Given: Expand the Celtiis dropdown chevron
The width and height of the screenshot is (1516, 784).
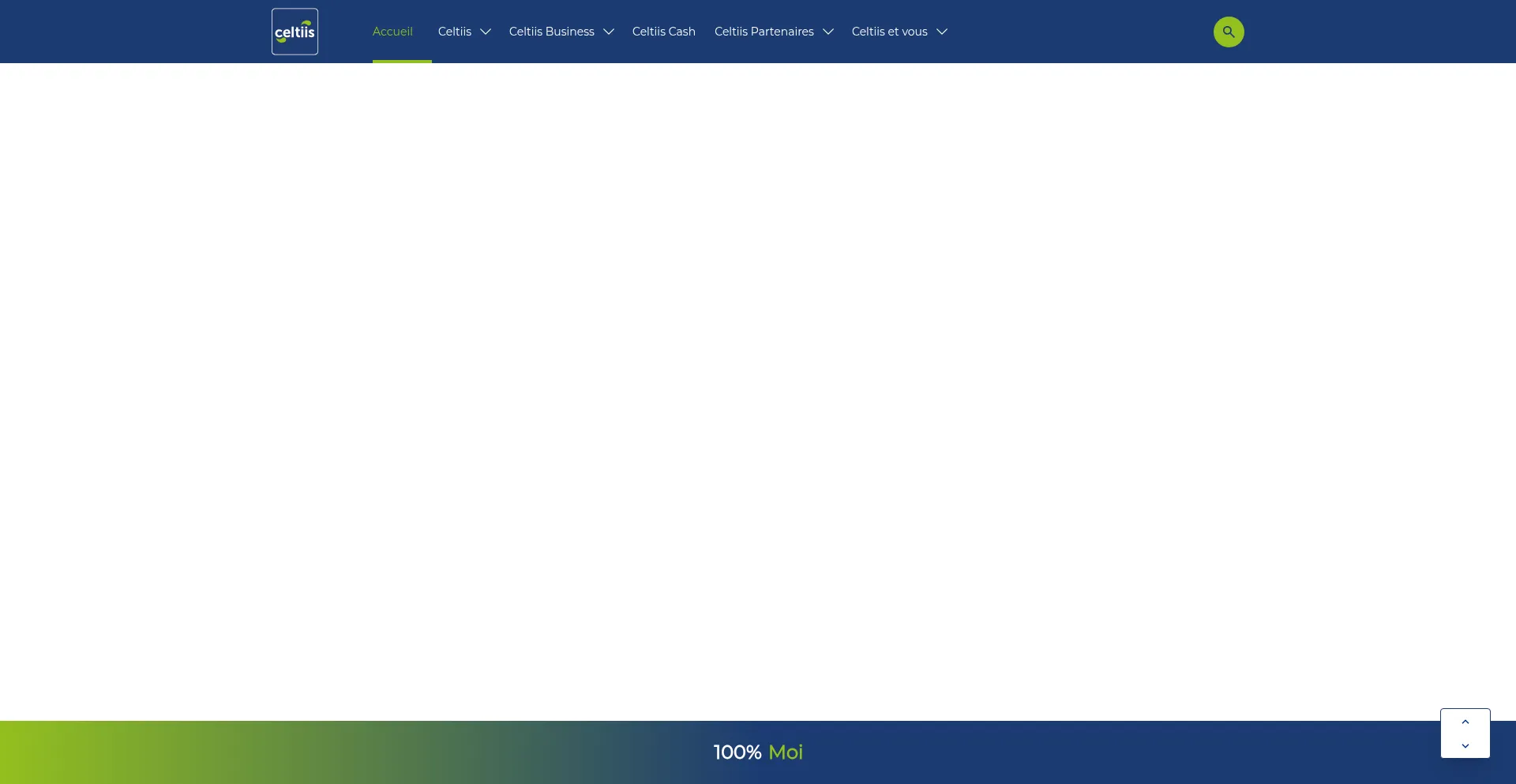Looking at the screenshot, I should pos(486,32).
